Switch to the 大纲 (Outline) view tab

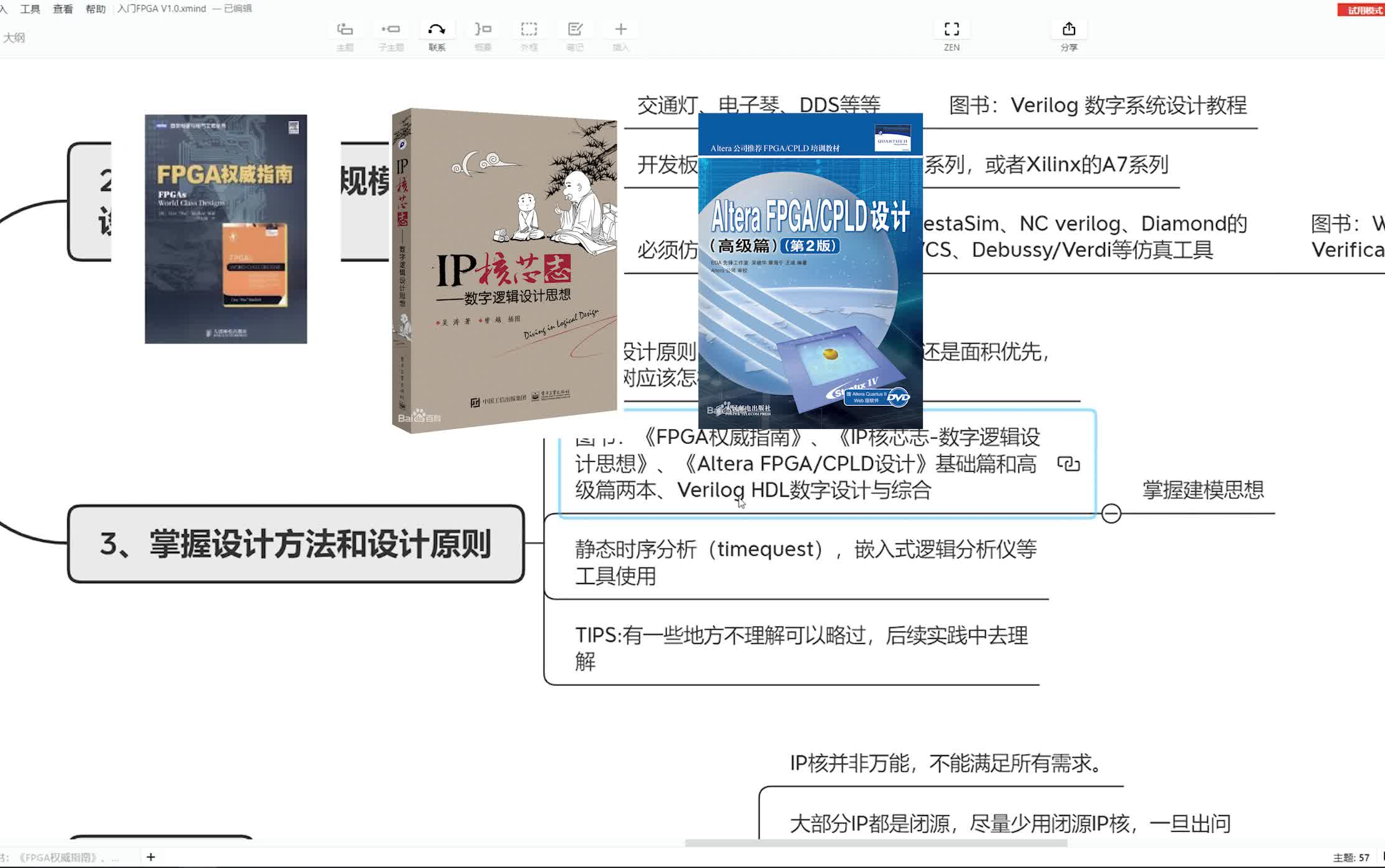14,37
